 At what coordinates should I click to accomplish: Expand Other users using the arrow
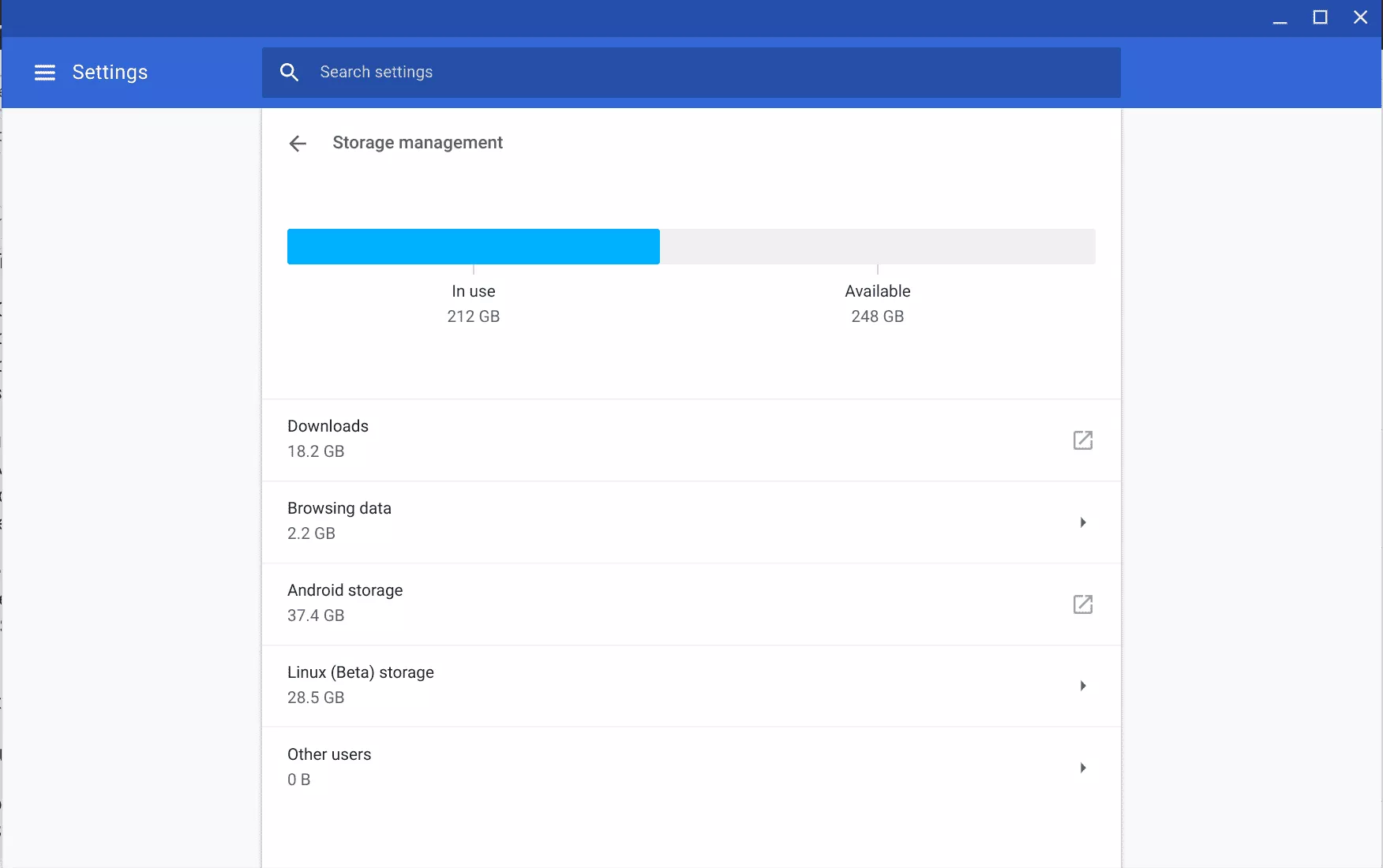pyautogui.click(x=1082, y=768)
